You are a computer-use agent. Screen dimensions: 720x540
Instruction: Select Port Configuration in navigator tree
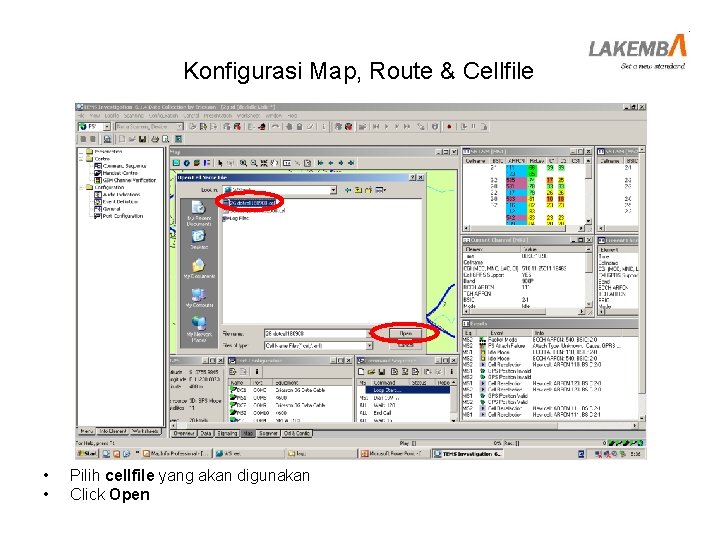tap(118, 216)
